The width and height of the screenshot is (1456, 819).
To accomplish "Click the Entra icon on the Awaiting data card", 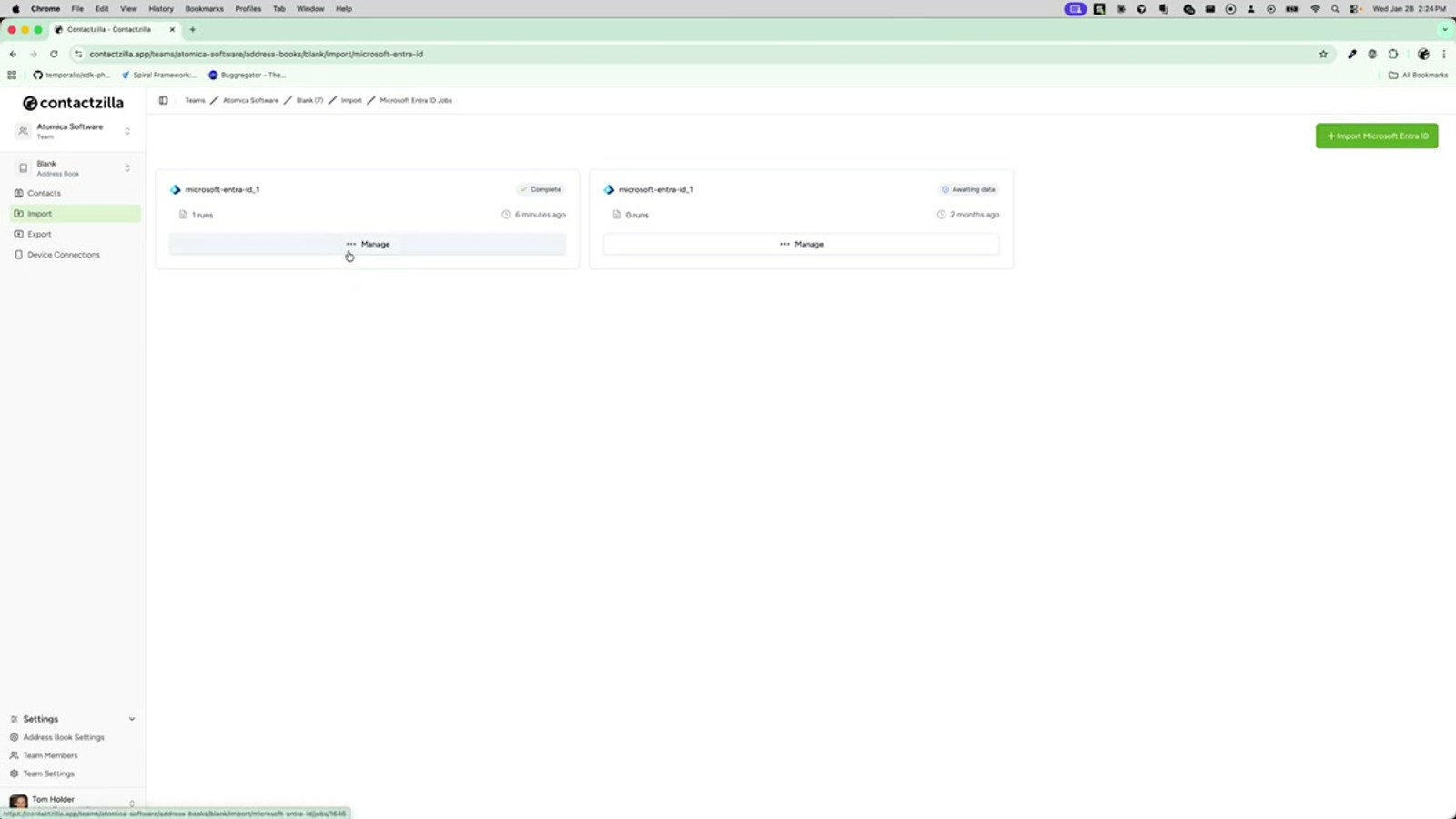I will pyautogui.click(x=609, y=189).
